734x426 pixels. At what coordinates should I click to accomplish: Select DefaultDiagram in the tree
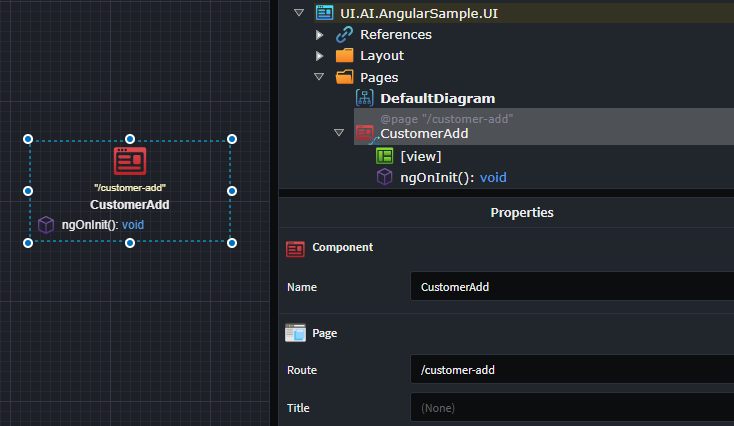click(437, 99)
